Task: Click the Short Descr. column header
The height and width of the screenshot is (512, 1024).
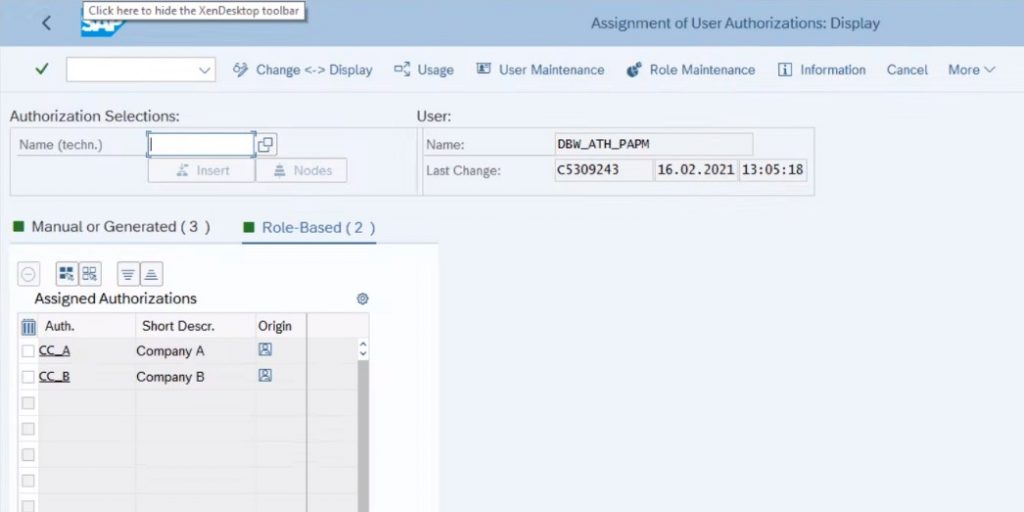Action: click(195, 326)
